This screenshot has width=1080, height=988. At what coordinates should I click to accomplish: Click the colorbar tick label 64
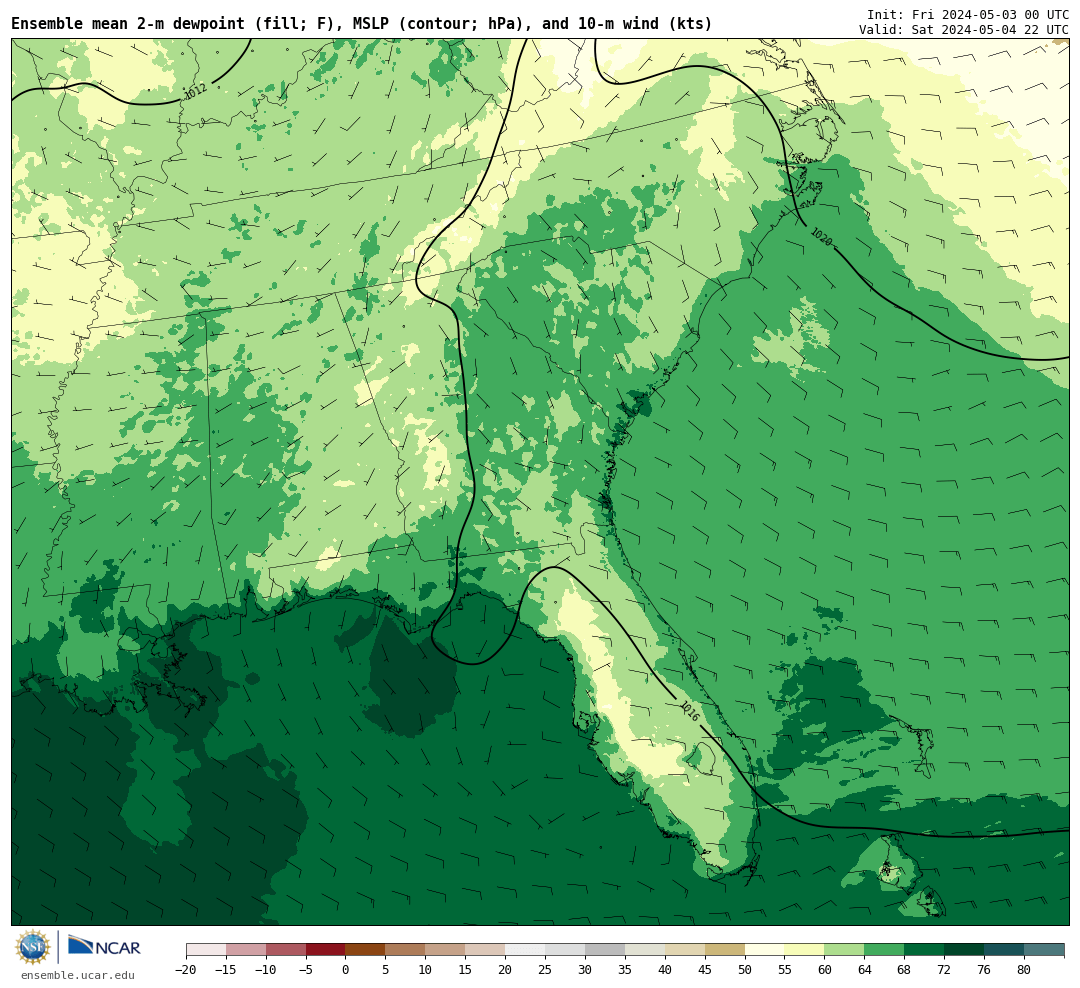865,969
